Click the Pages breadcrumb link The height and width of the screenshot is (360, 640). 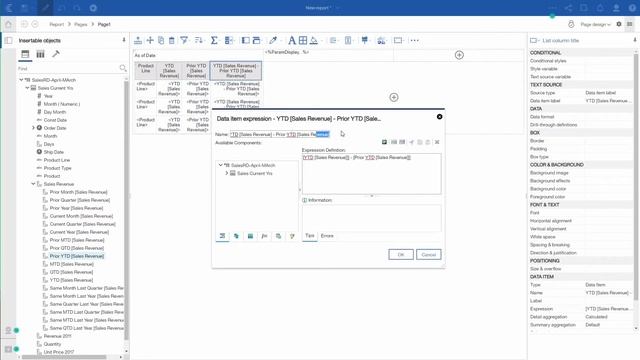(81, 24)
